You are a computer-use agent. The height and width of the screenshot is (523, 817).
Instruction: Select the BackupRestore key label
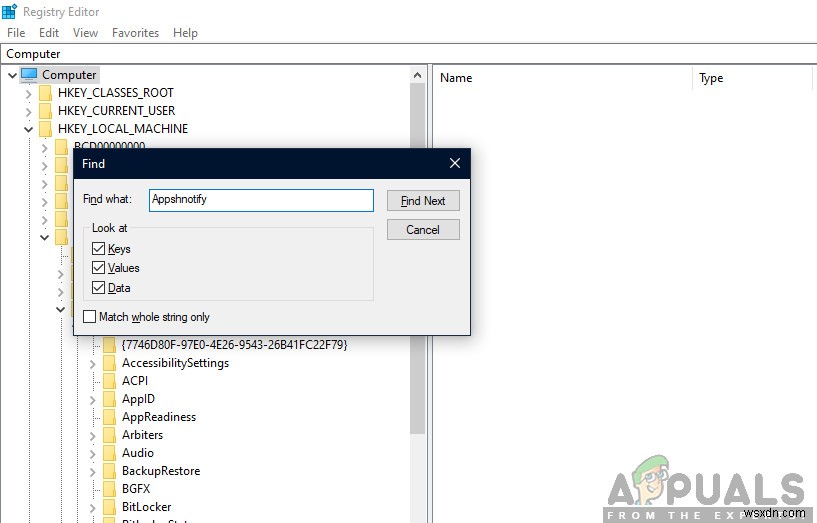click(x=161, y=471)
